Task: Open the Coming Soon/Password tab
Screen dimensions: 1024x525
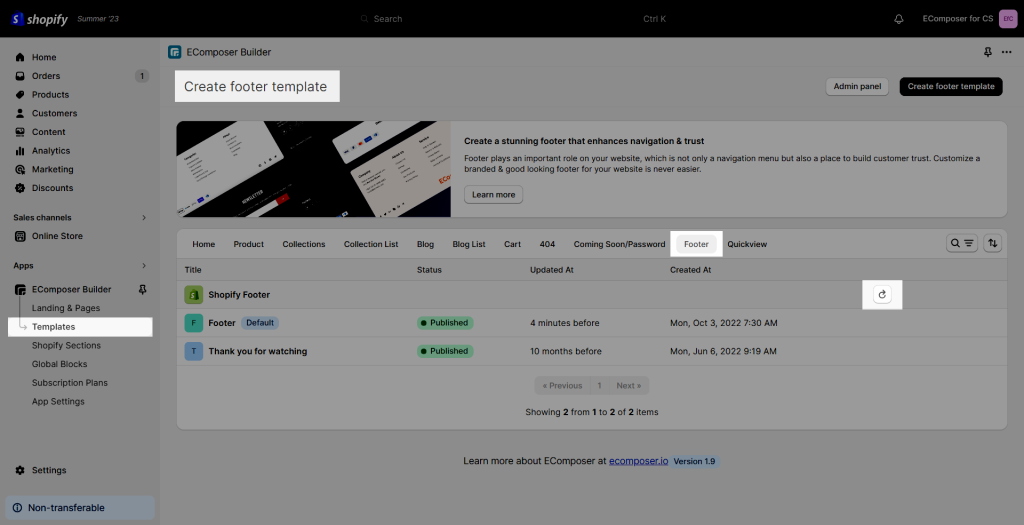Action: tap(619, 244)
